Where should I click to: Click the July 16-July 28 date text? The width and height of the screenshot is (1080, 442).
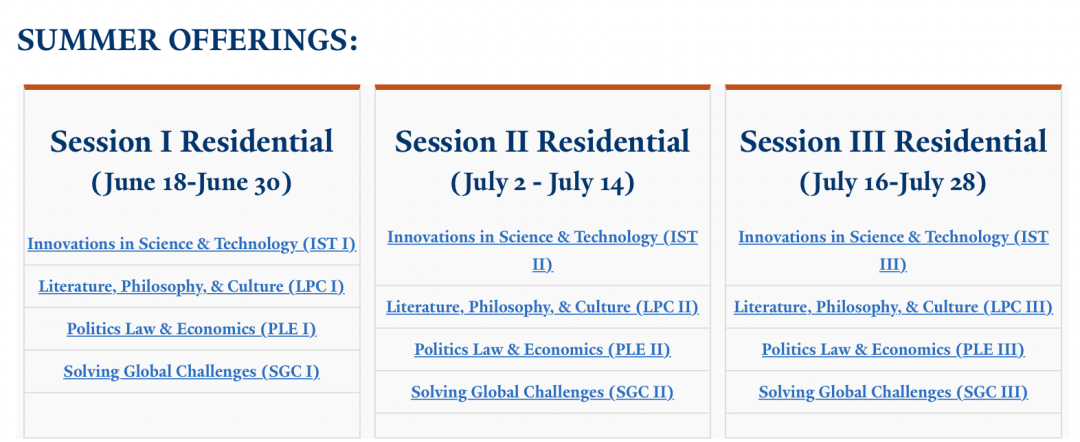click(893, 183)
